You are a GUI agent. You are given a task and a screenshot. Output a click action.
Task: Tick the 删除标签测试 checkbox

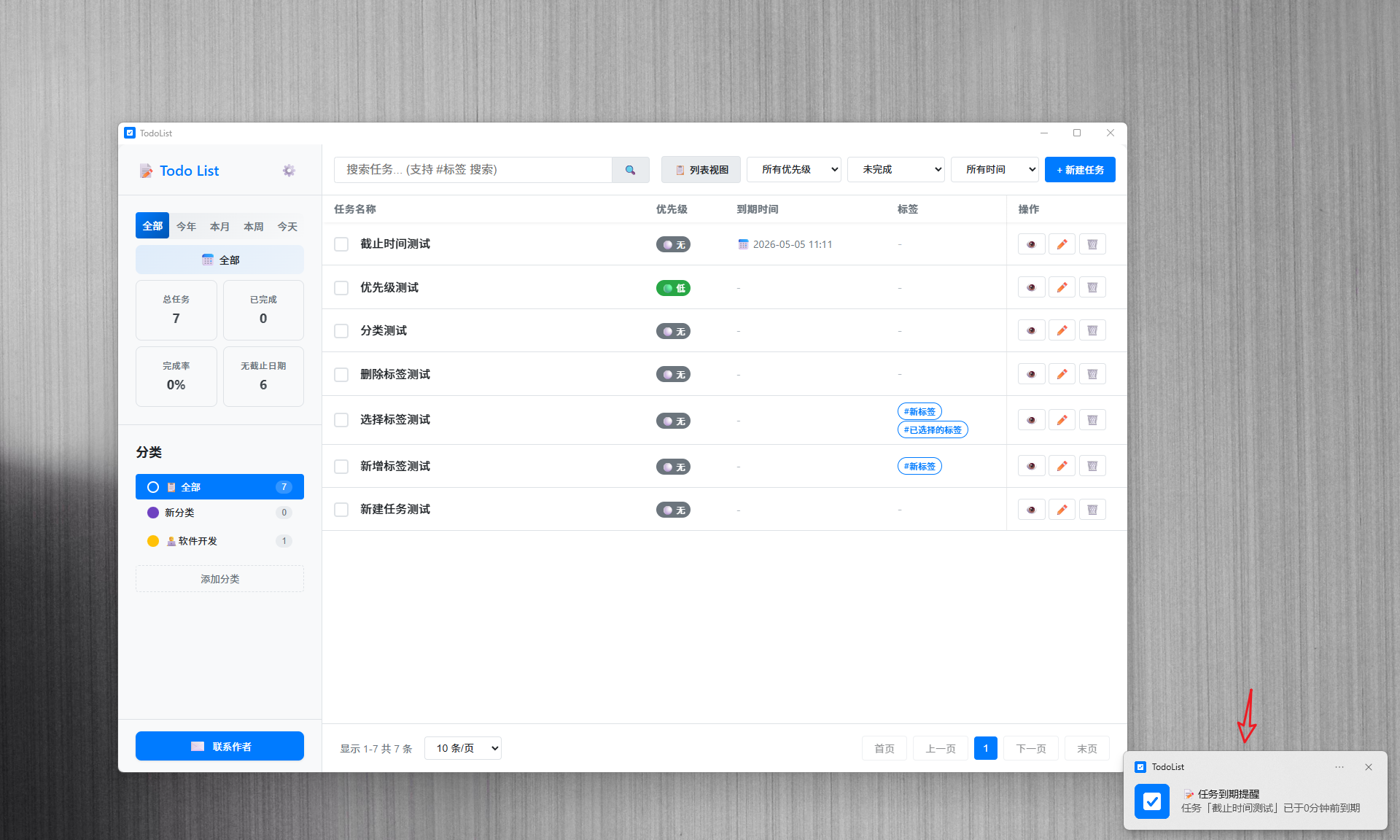[341, 375]
